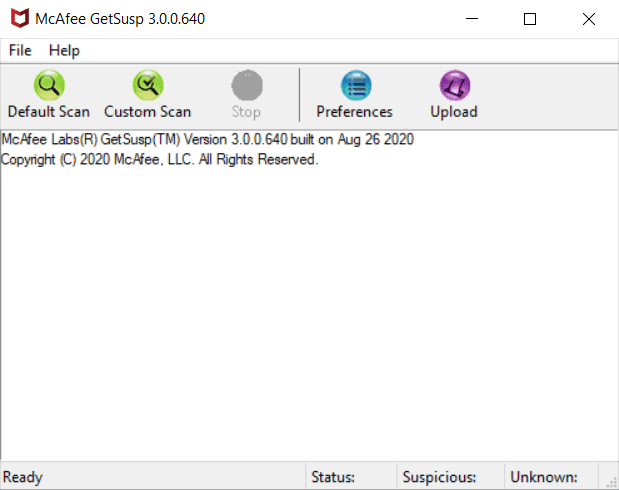The width and height of the screenshot is (619, 490).
Task: Minimize the GetSusp window
Action: [x=472, y=19]
